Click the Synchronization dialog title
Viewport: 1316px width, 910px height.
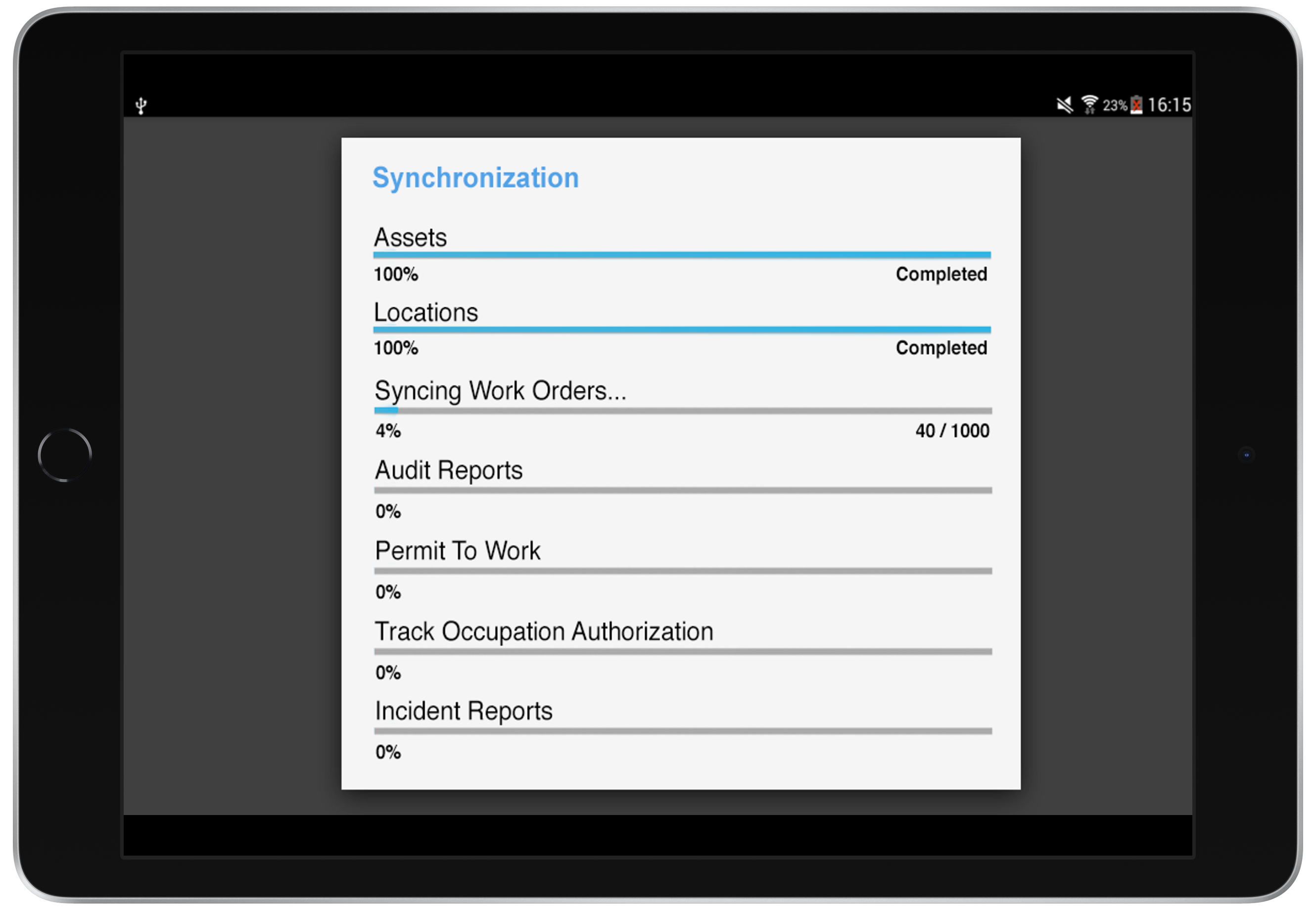pos(475,178)
